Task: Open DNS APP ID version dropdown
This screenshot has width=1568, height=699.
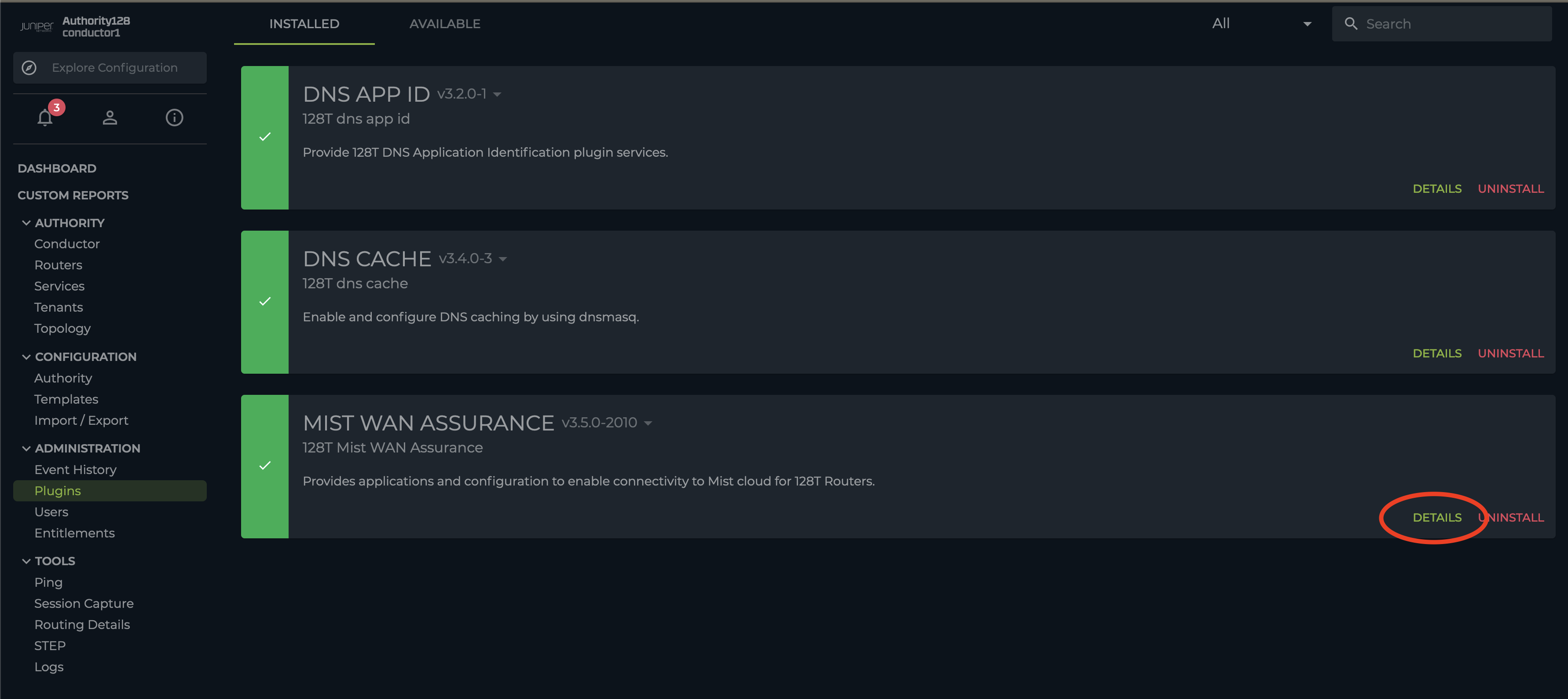Action: [x=497, y=94]
